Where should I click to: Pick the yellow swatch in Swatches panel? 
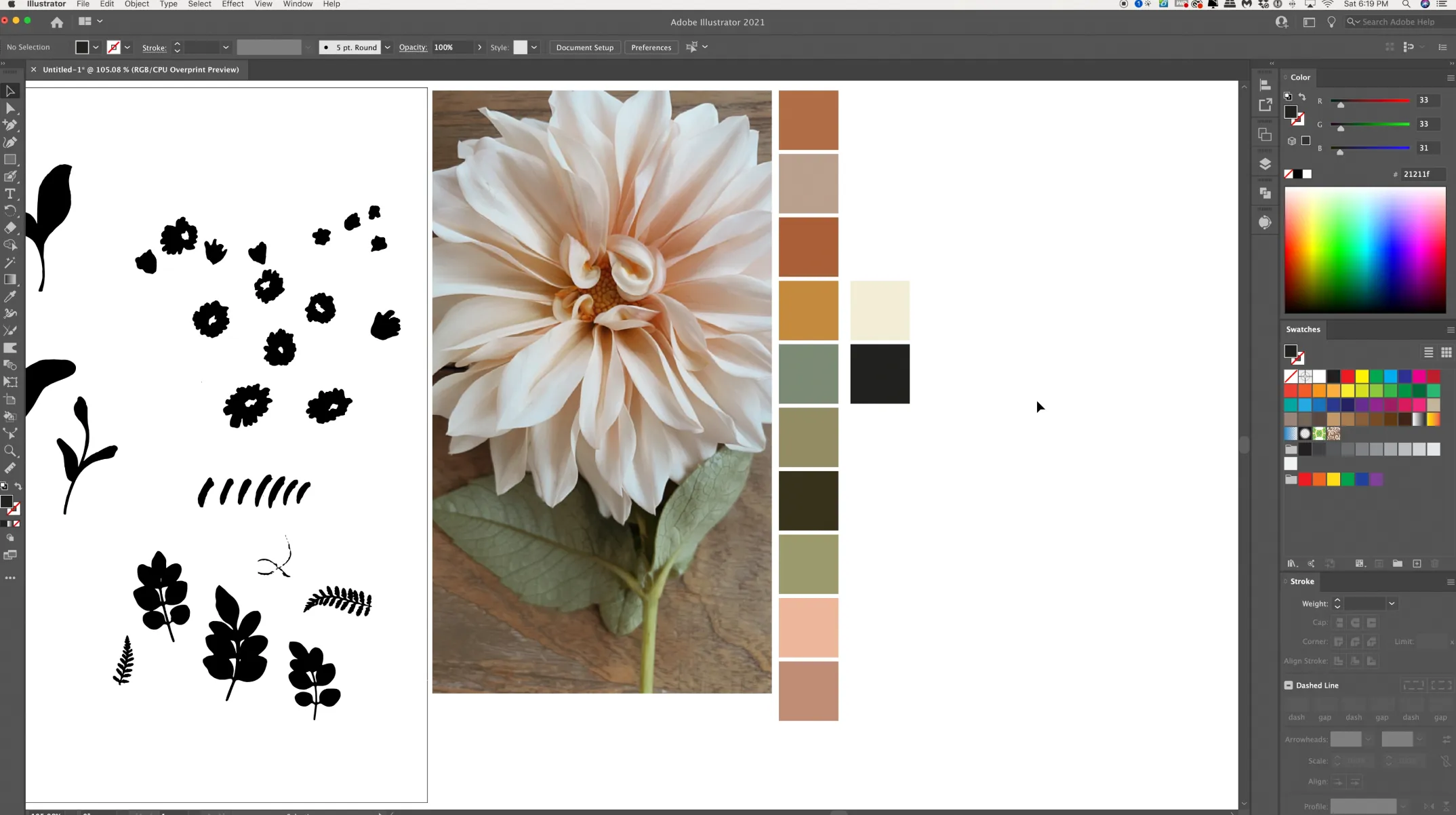[x=1362, y=376]
